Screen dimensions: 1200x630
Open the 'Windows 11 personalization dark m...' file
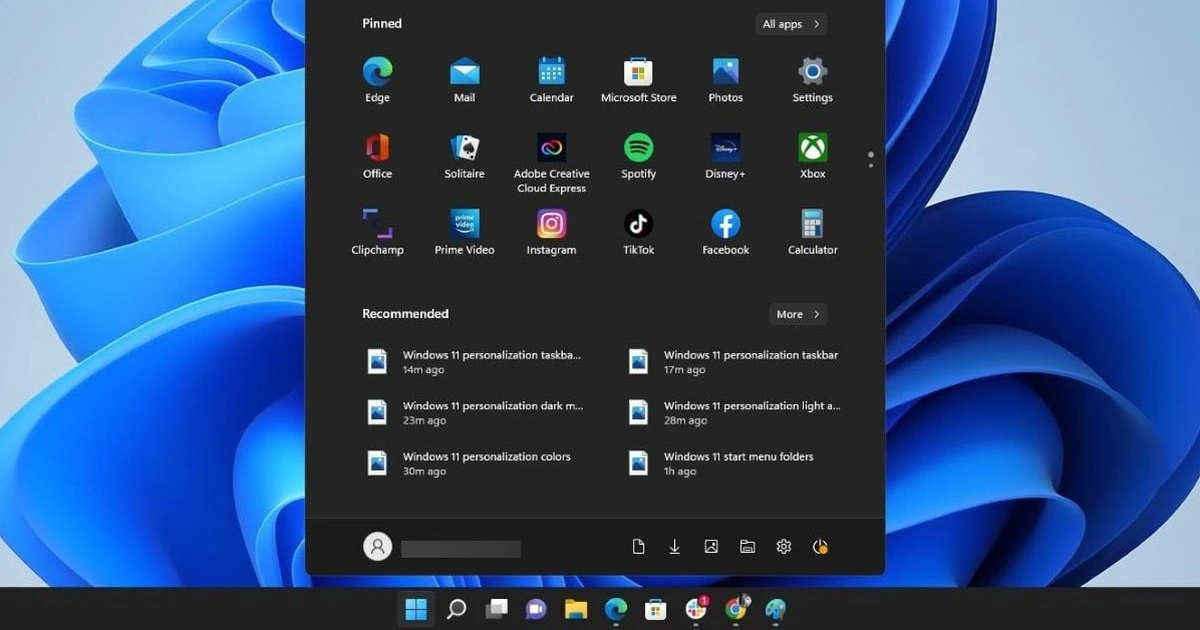point(474,413)
